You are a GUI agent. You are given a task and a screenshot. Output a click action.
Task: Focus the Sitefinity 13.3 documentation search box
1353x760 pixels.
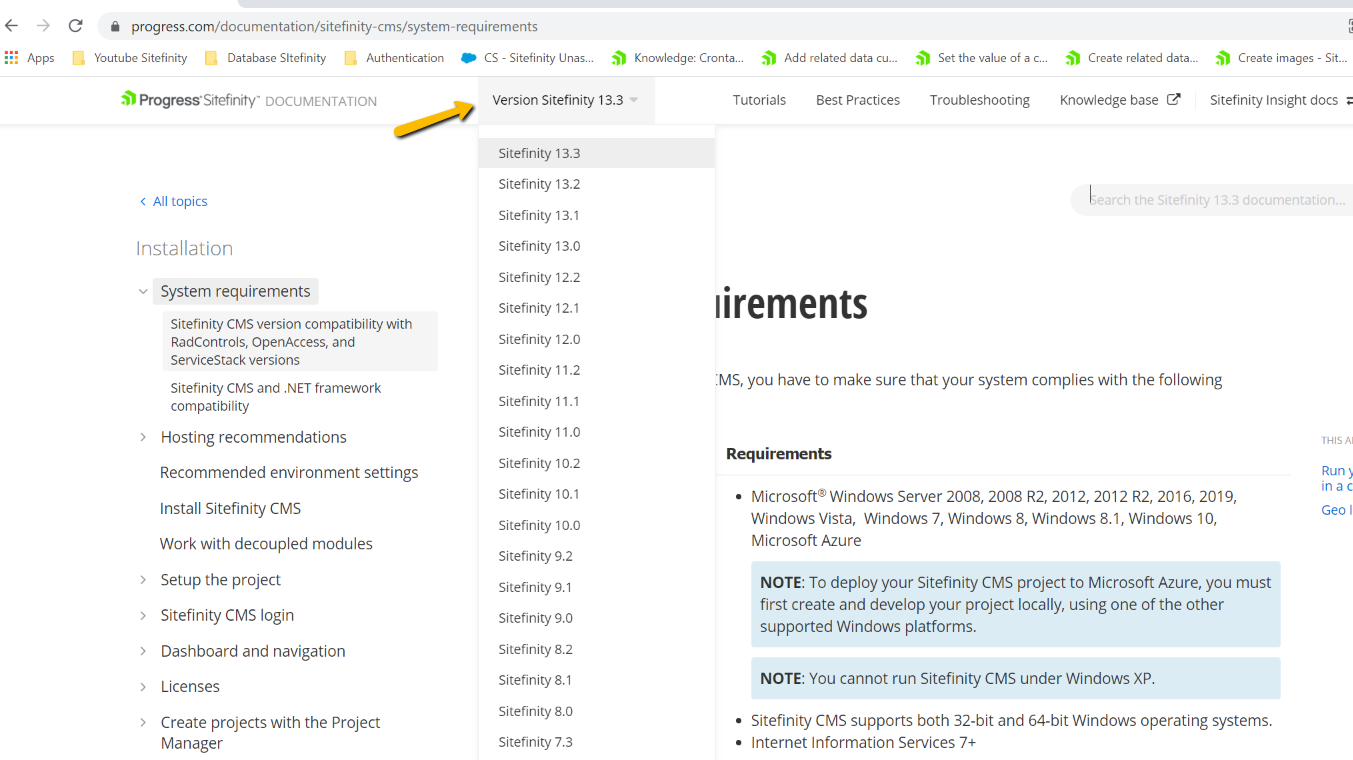click(x=1212, y=200)
